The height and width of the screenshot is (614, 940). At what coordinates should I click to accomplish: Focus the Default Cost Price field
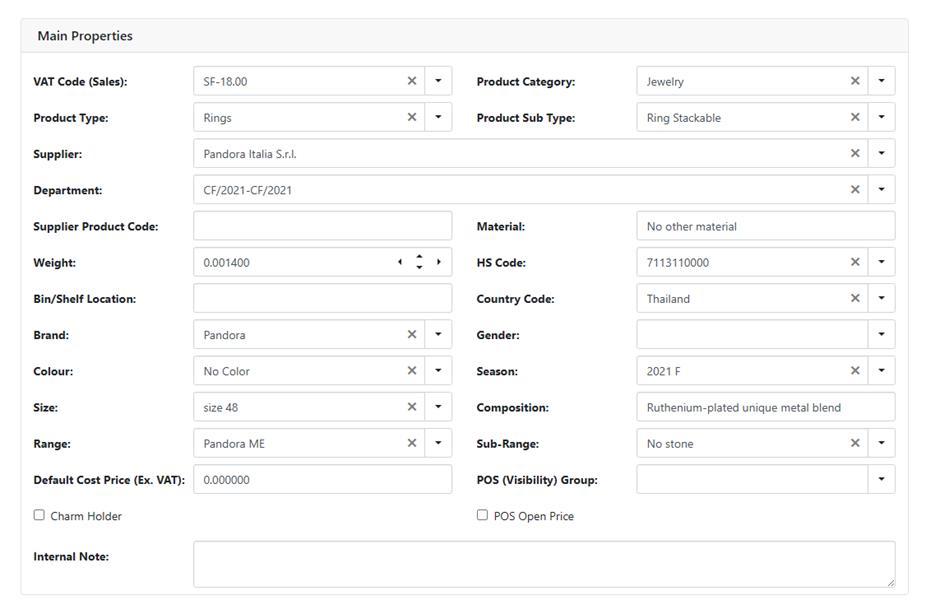coord(322,479)
